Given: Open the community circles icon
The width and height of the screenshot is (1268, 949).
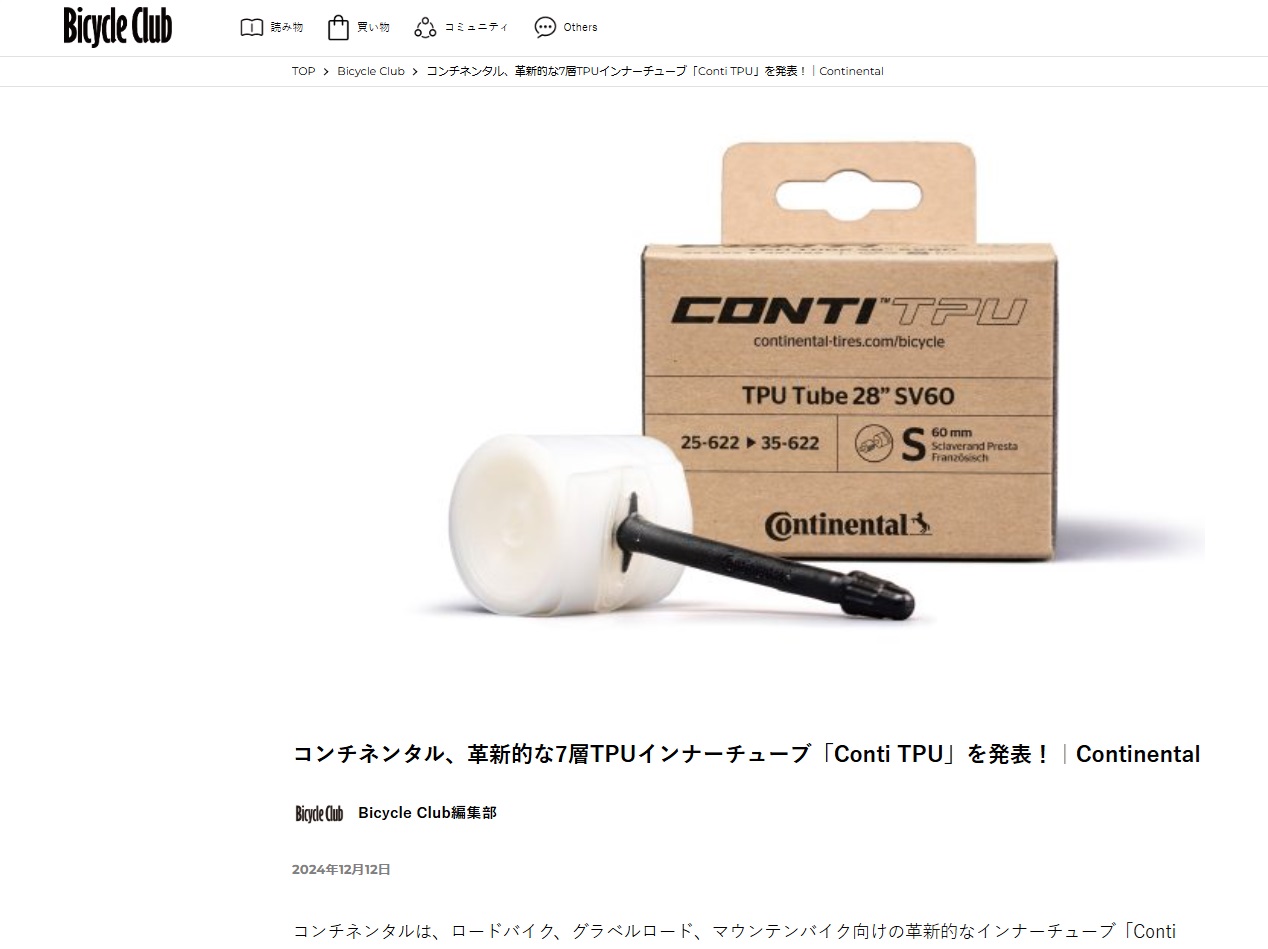Looking at the screenshot, I should point(425,27).
